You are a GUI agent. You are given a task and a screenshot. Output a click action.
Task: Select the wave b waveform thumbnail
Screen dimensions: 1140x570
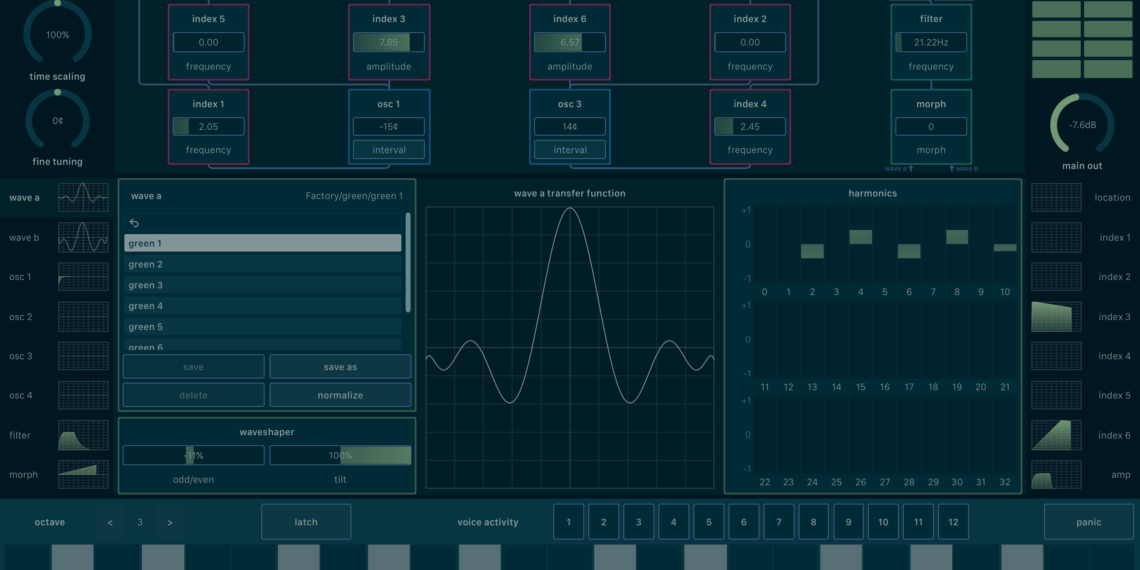pyautogui.click(x=83, y=238)
